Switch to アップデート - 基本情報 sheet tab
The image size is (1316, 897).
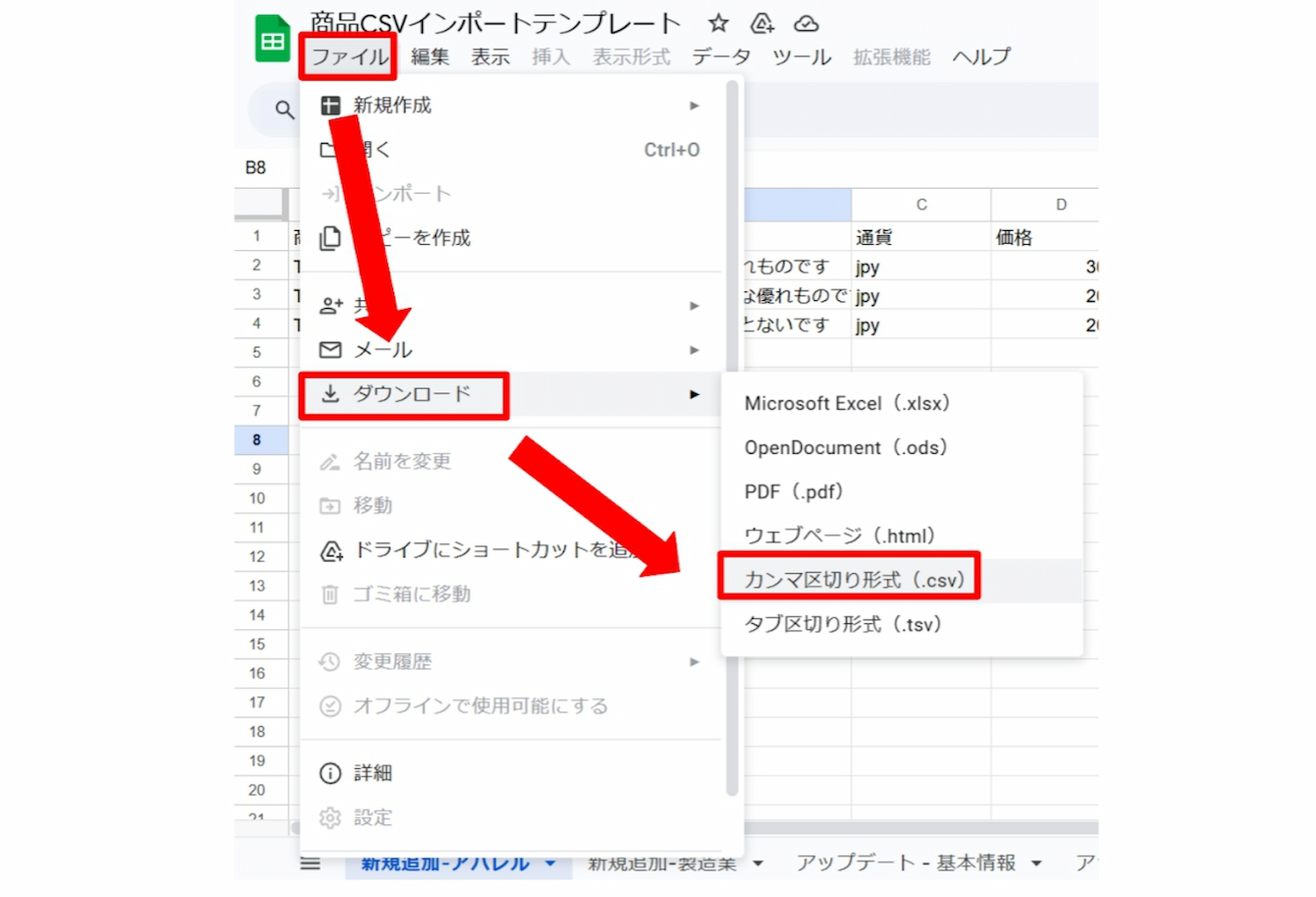click(x=905, y=864)
